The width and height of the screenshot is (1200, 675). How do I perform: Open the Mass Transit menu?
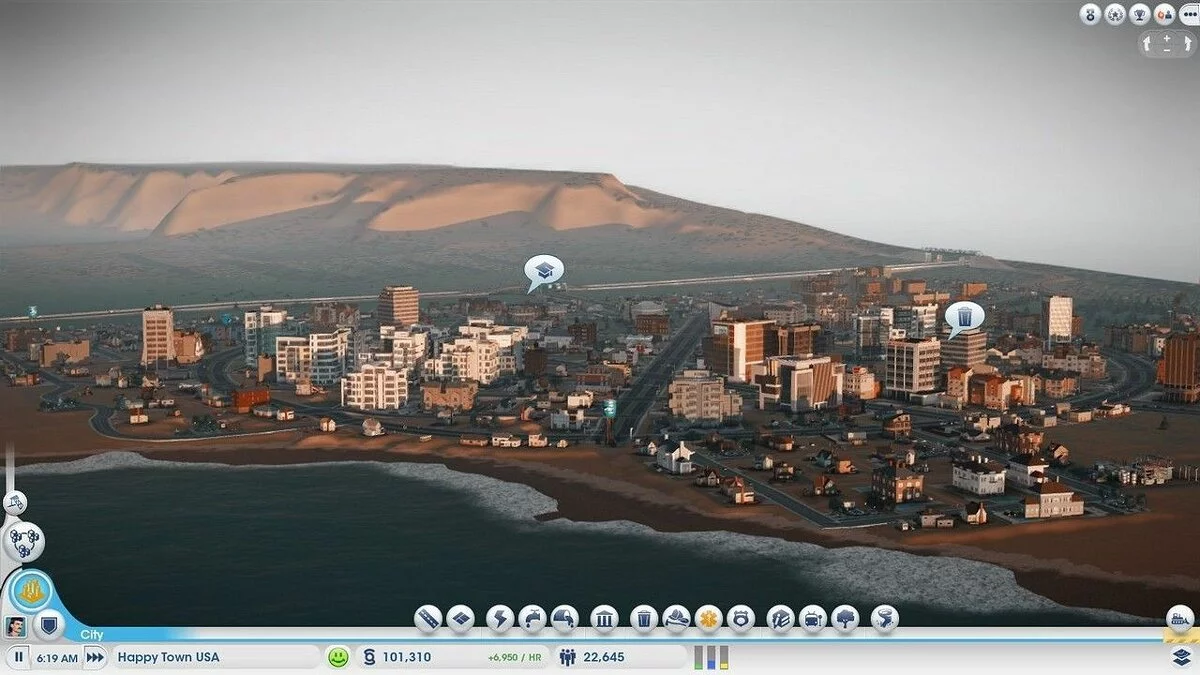(813, 618)
